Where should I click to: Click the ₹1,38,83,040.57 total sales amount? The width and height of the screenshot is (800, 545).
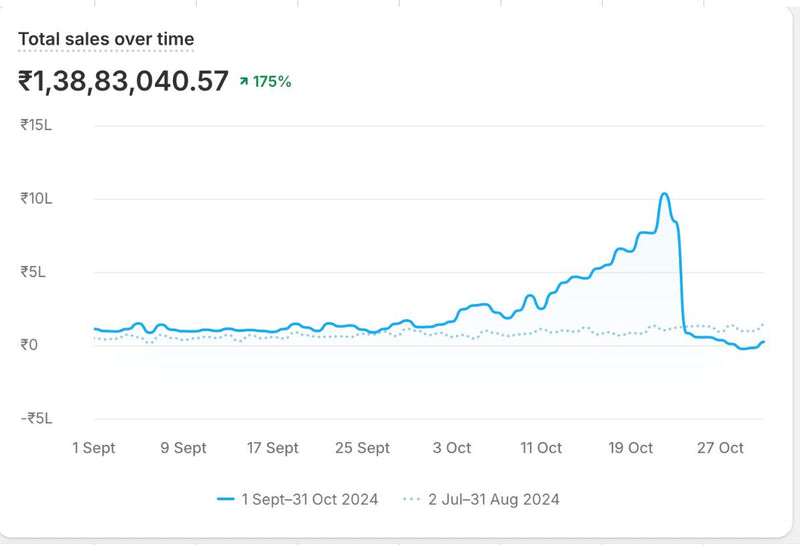point(123,82)
